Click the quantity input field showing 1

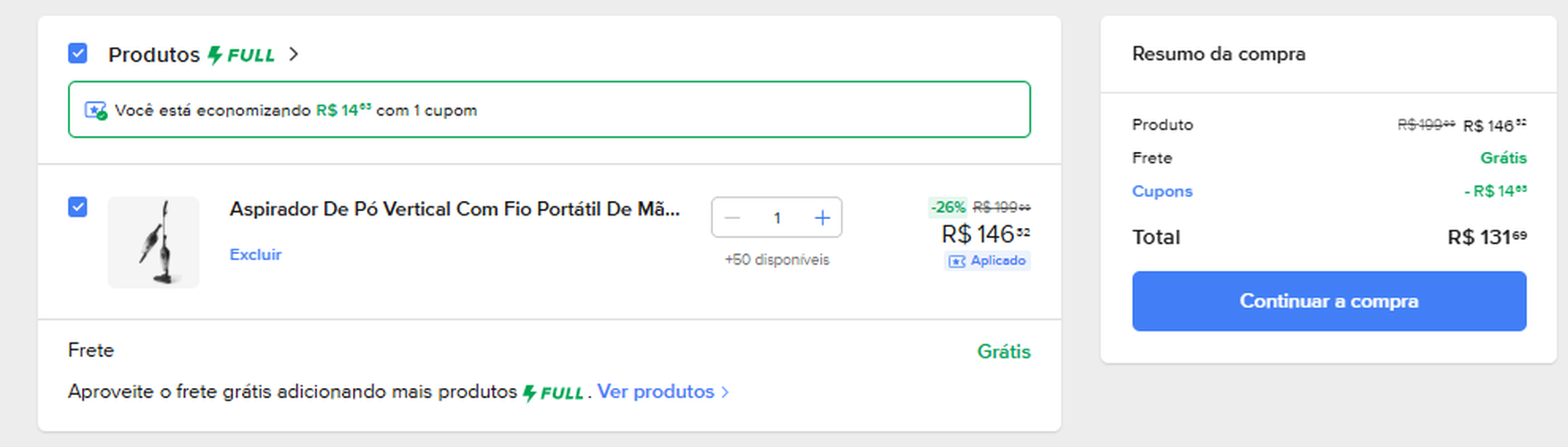(777, 218)
